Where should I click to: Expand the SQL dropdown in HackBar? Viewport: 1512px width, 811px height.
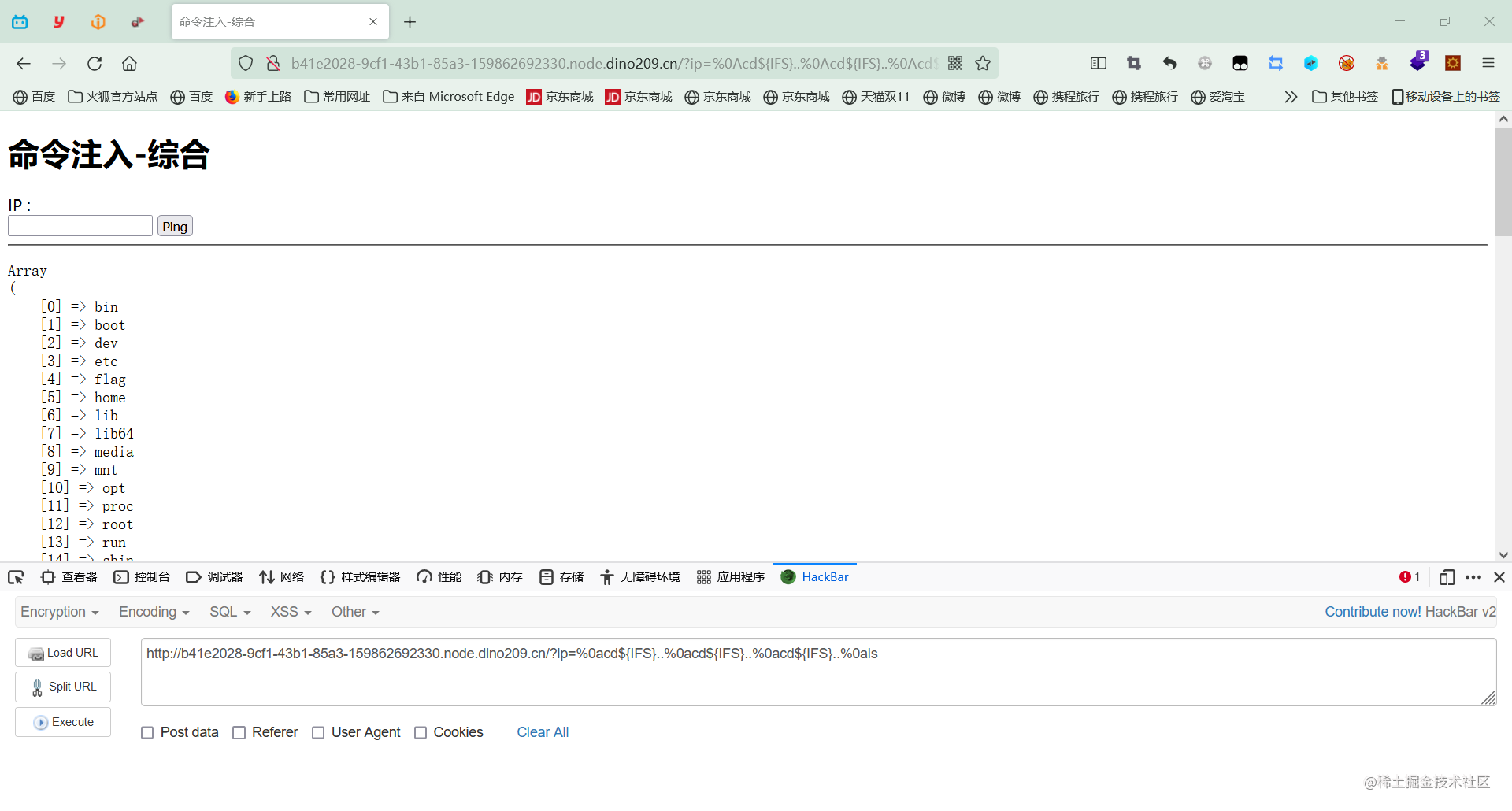(x=230, y=612)
